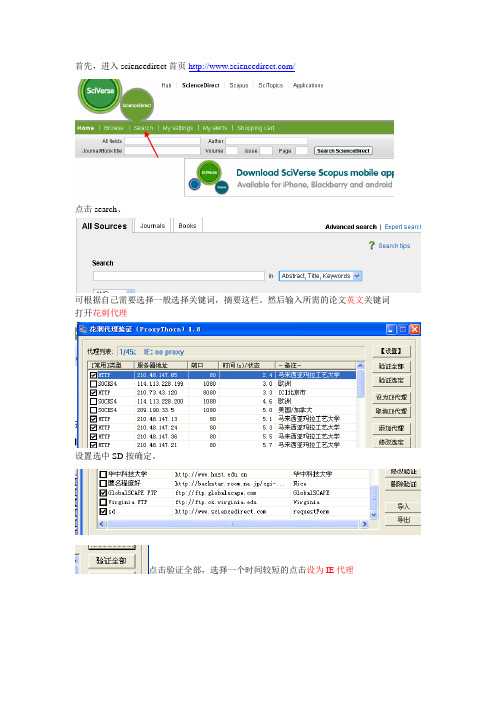Click the 验证选定 verify selected button
Screen dimensions: 496x702
click(391, 380)
